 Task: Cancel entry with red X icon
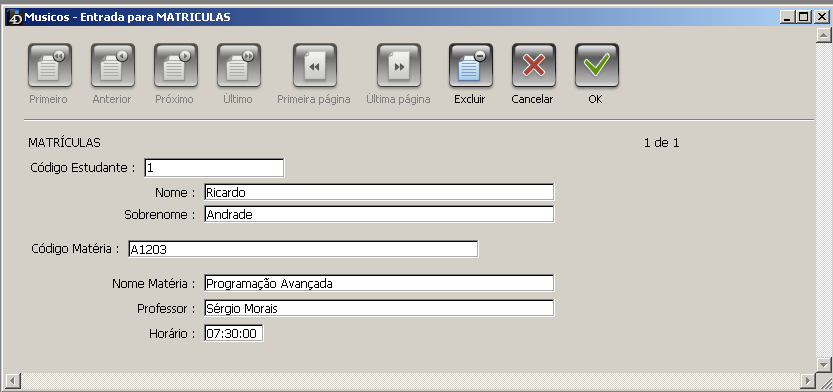(534, 65)
